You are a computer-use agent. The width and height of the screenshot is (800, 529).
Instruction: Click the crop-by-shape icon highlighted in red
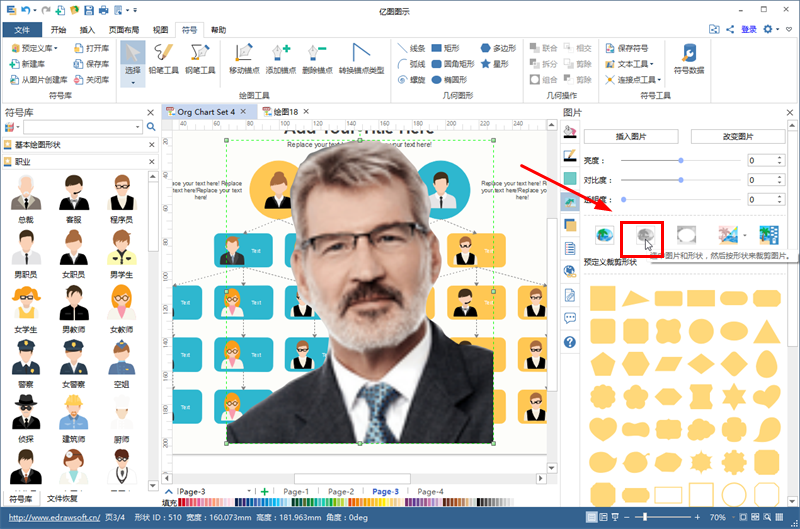tap(643, 236)
